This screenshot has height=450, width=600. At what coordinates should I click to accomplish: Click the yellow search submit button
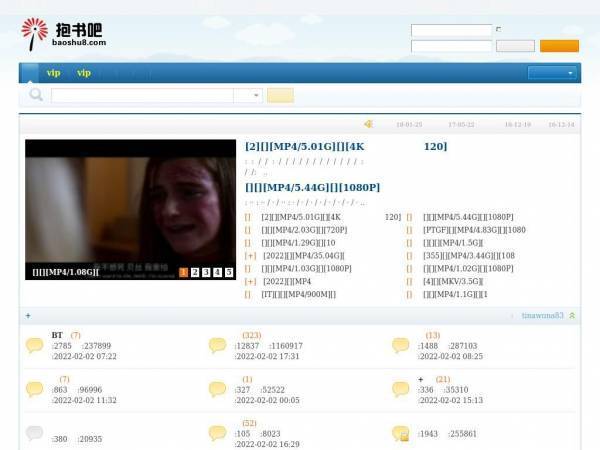tap(280, 95)
